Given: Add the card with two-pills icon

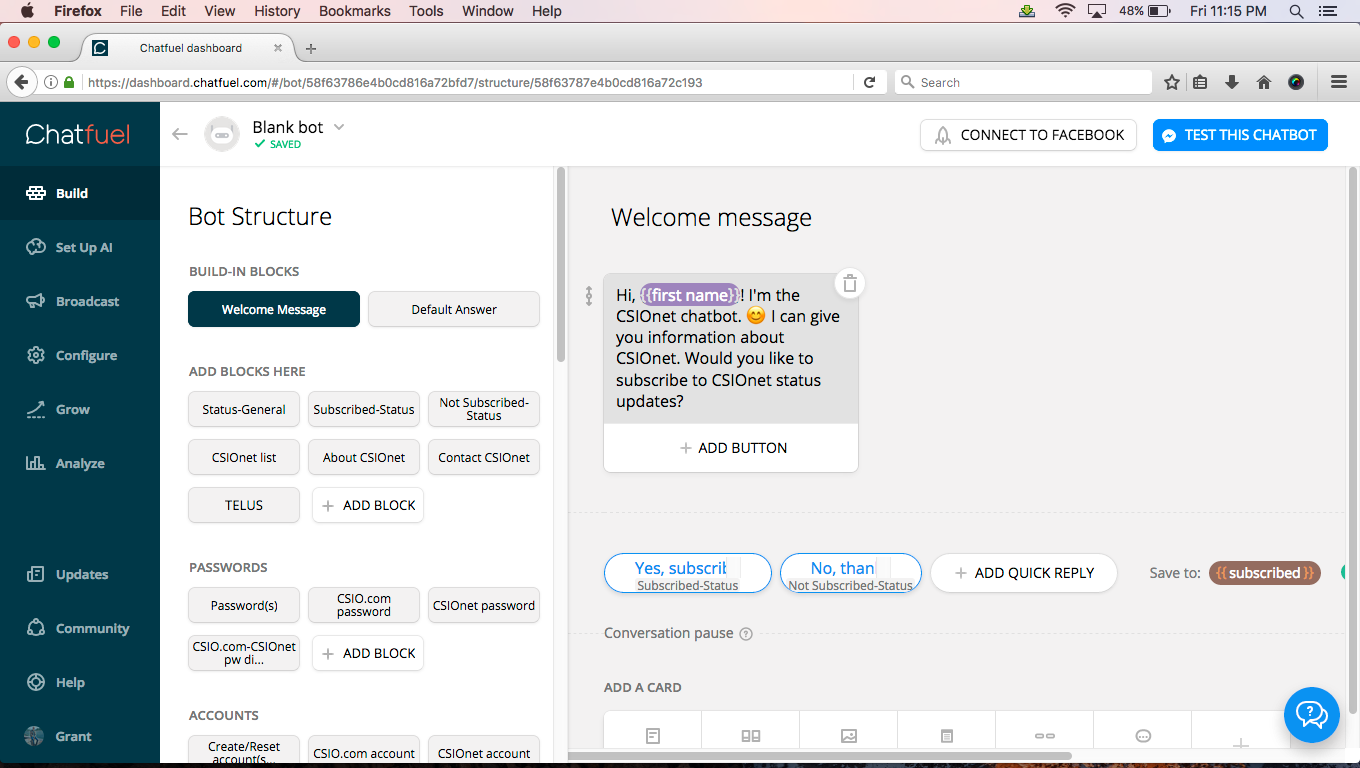Looking at the screenshot, I should tap(1045, 736).
